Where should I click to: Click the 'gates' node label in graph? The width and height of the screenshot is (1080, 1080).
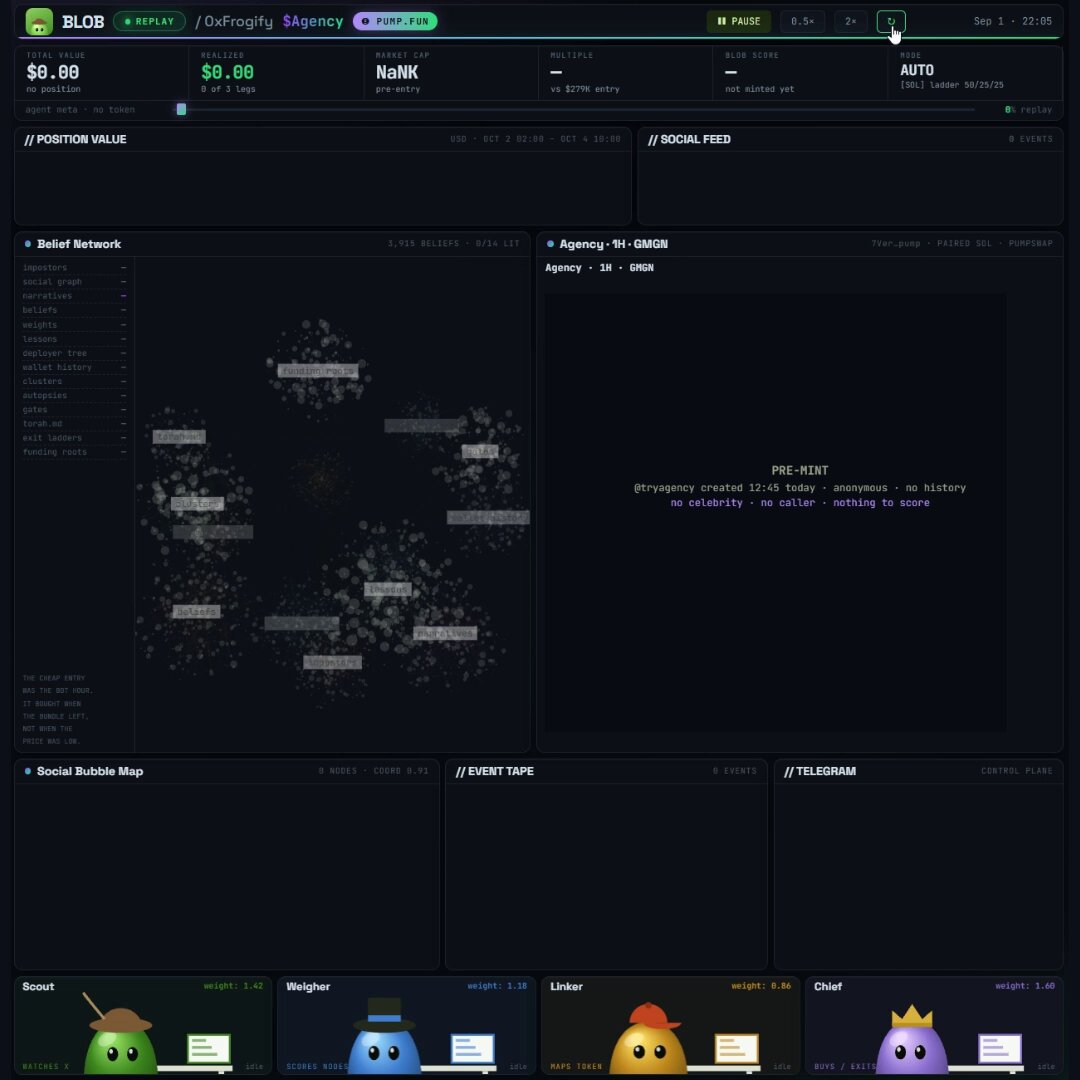tap(479, 451)
